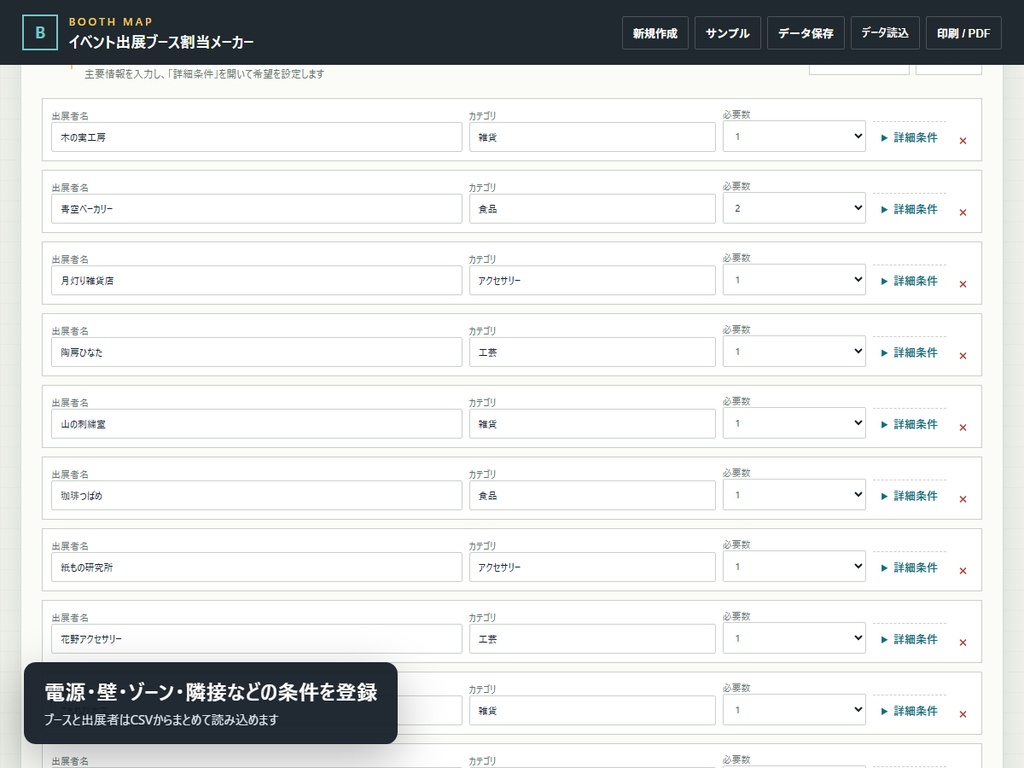Click the Booth Map B logo icon
This screenshot has width=1024, height=768.
click(x=40, y=33)
